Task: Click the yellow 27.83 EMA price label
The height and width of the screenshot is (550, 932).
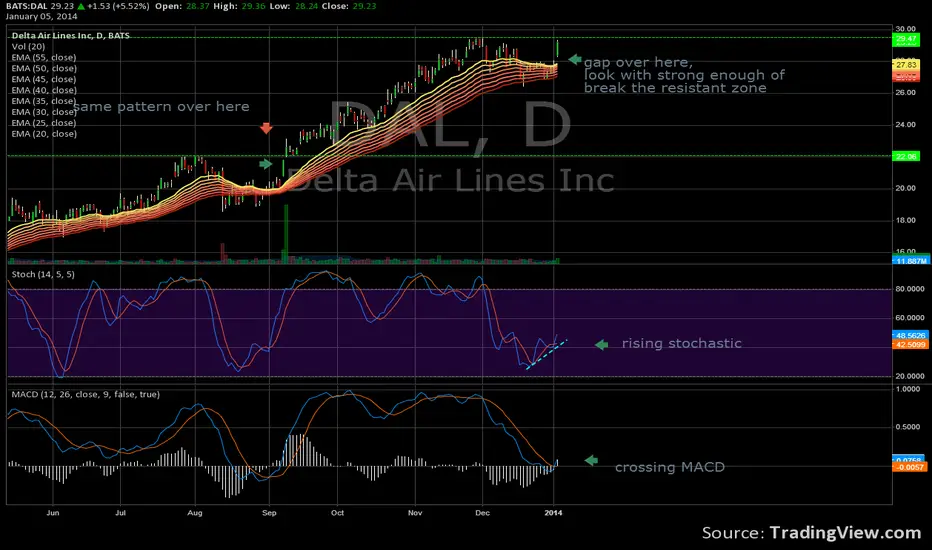Action: [906, 64]
